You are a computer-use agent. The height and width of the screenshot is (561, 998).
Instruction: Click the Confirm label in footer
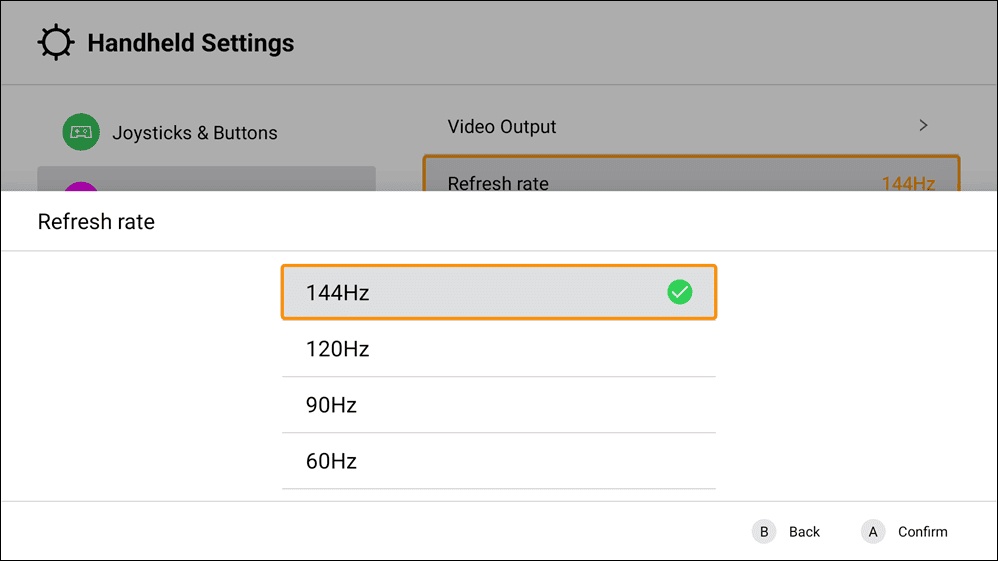pyautogui.click(x=922, y=532)
